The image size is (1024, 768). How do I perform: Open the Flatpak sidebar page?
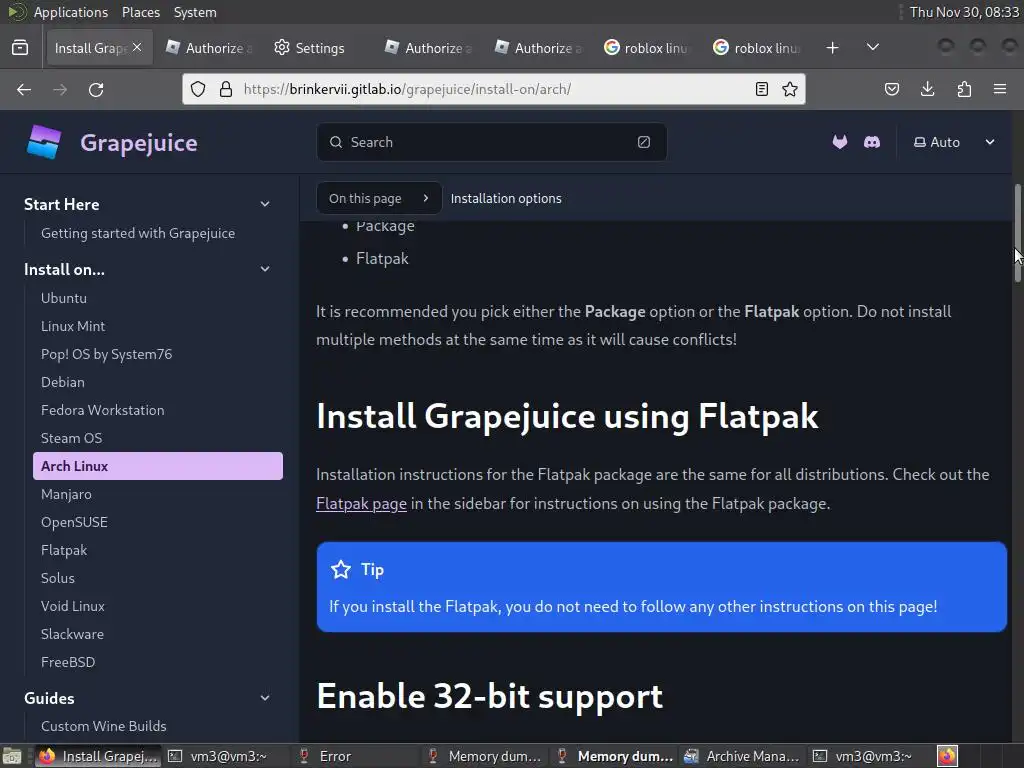coord(63,551)
